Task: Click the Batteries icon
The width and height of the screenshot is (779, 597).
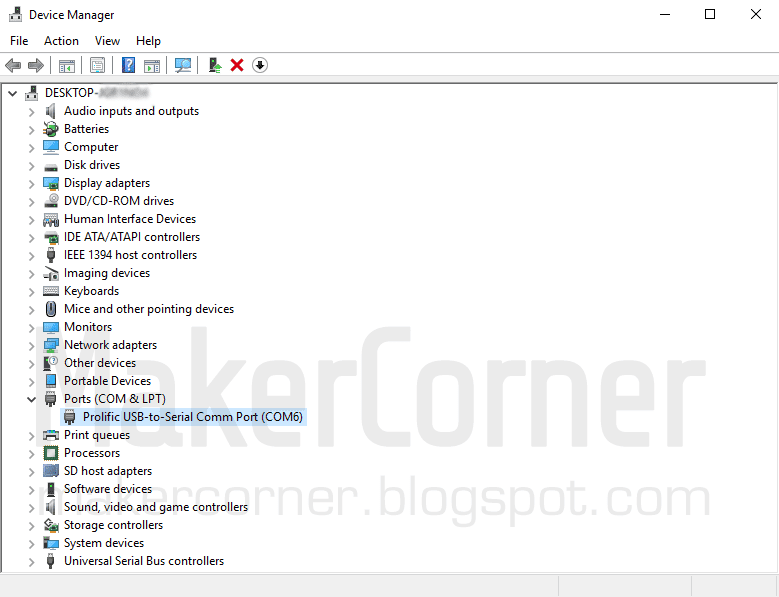Action: 50,129
